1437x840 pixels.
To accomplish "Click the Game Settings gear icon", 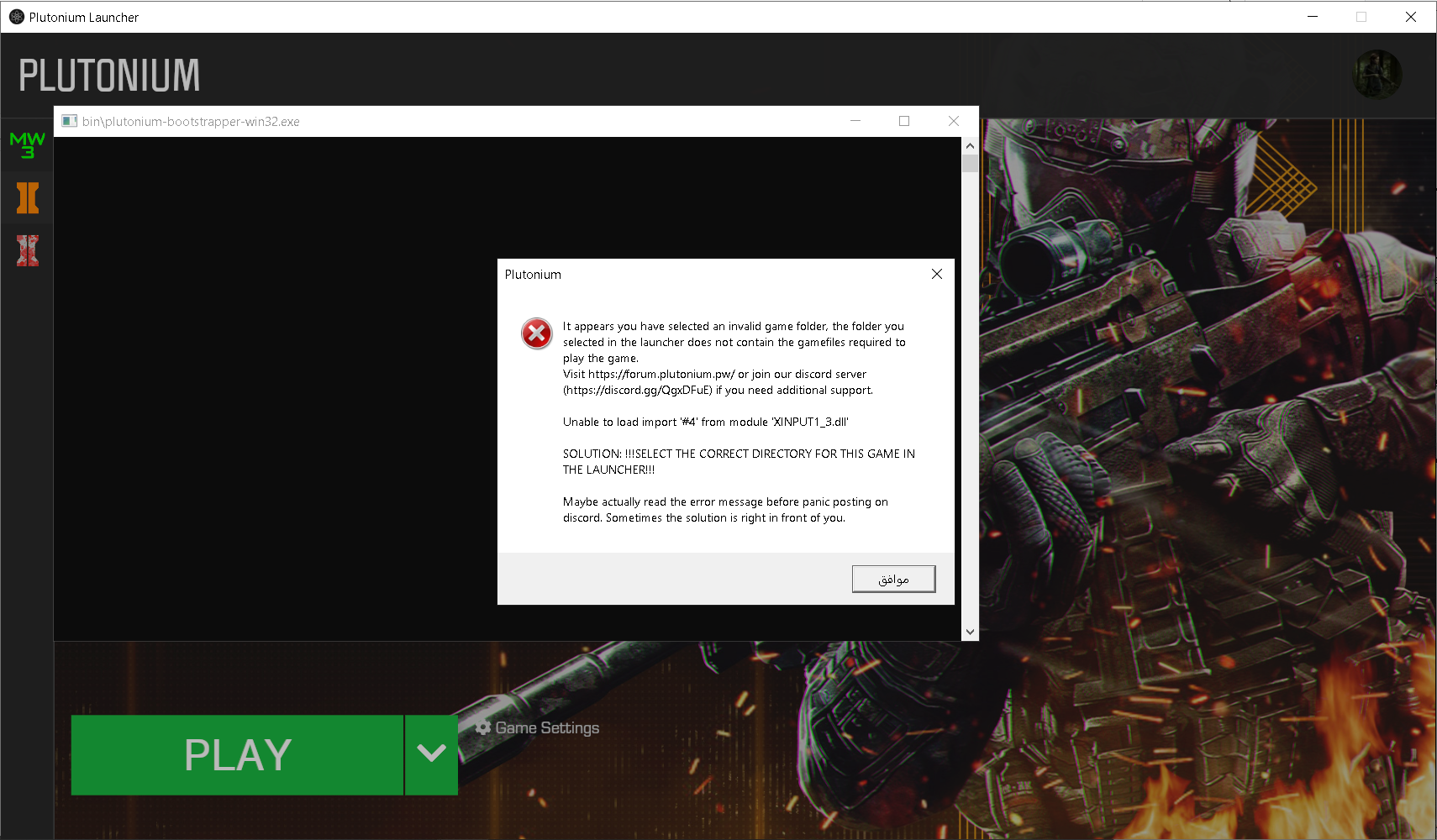I will pyautogui.click(x=482, y=727).
